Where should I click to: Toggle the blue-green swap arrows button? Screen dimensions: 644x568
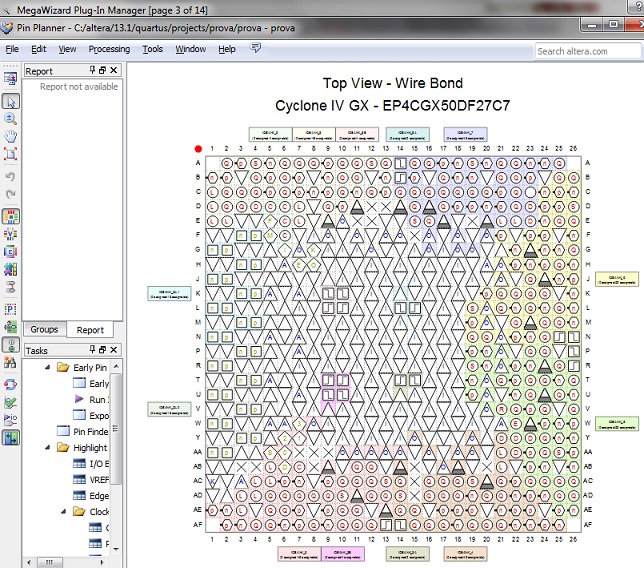tap(11, 437)
